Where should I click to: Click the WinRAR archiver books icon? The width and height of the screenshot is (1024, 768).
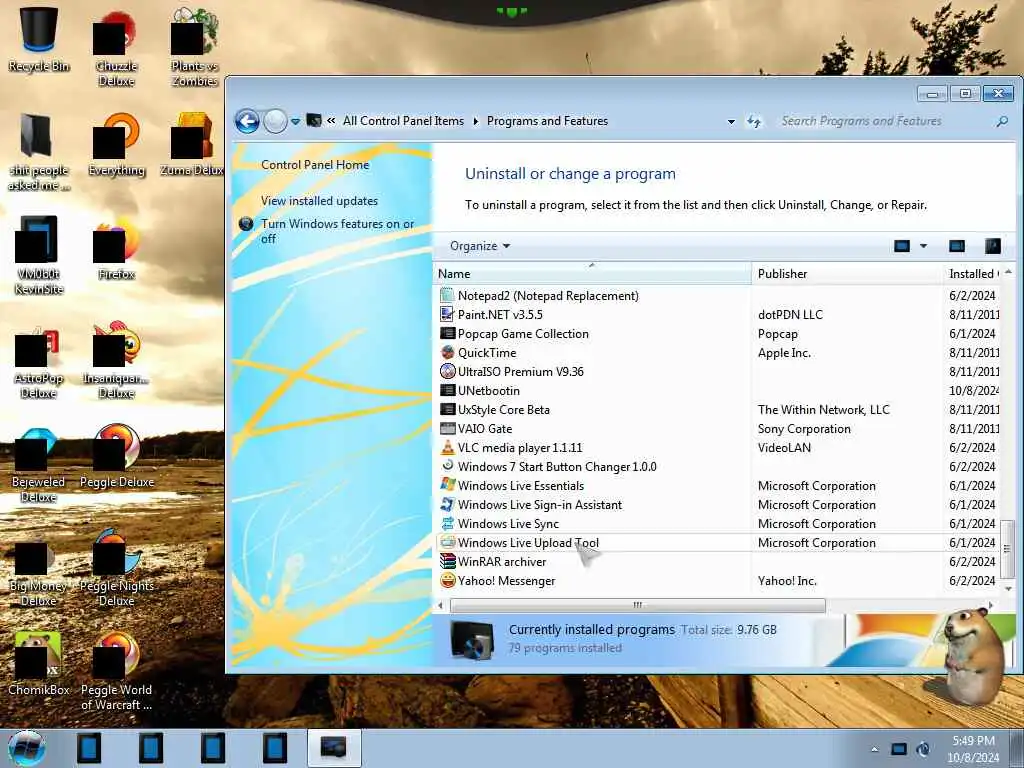[447, 562]
